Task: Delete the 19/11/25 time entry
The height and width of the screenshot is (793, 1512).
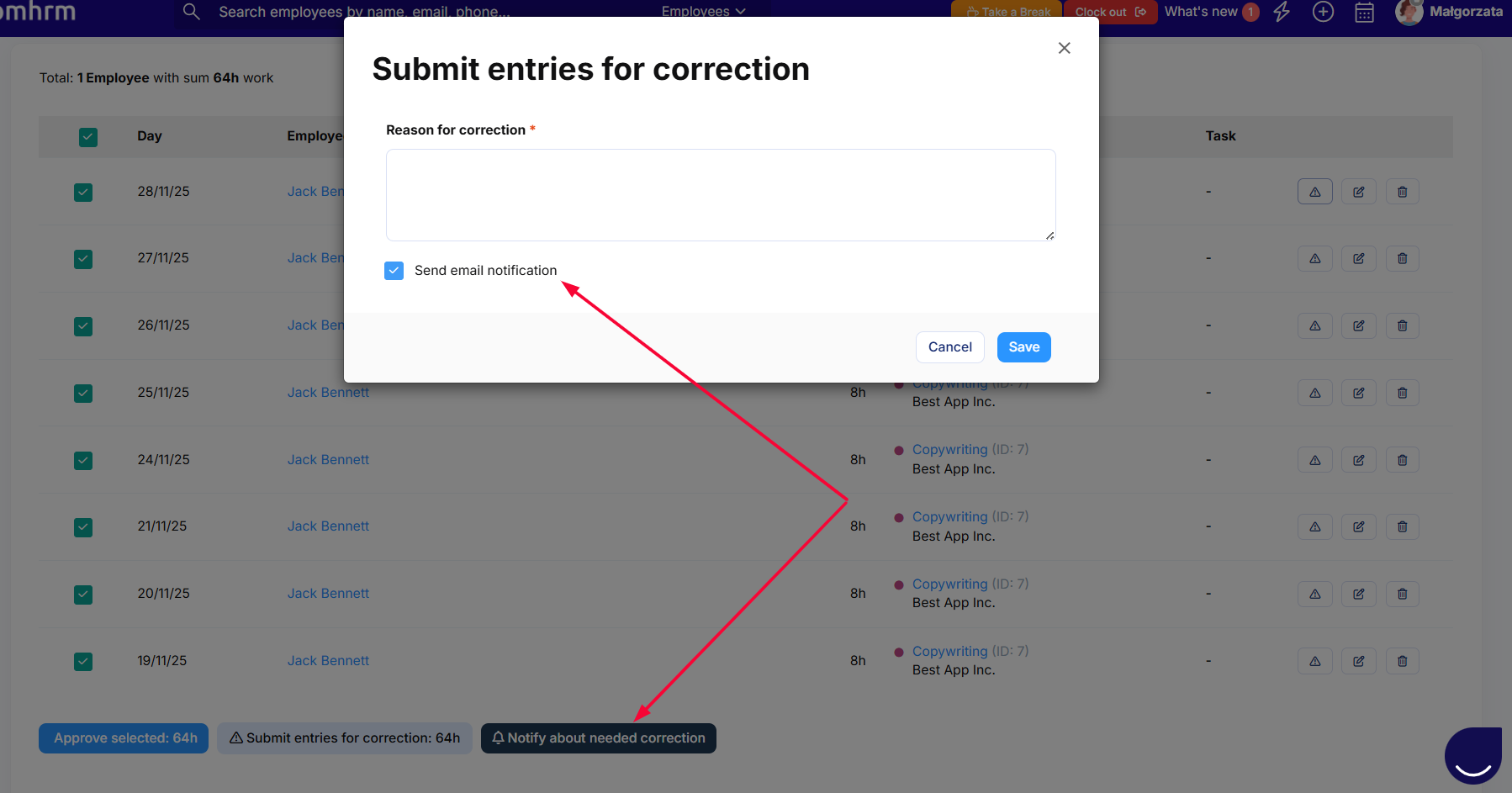Action: [x=1402, y=661]
